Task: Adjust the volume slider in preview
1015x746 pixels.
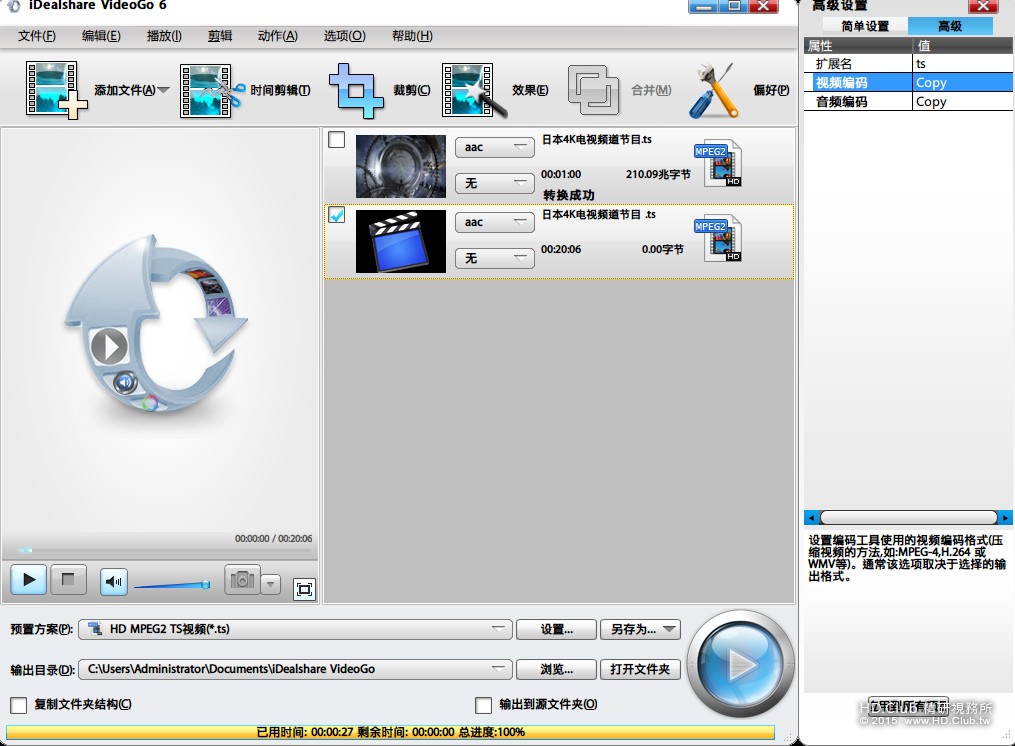Action: (172, 585)
